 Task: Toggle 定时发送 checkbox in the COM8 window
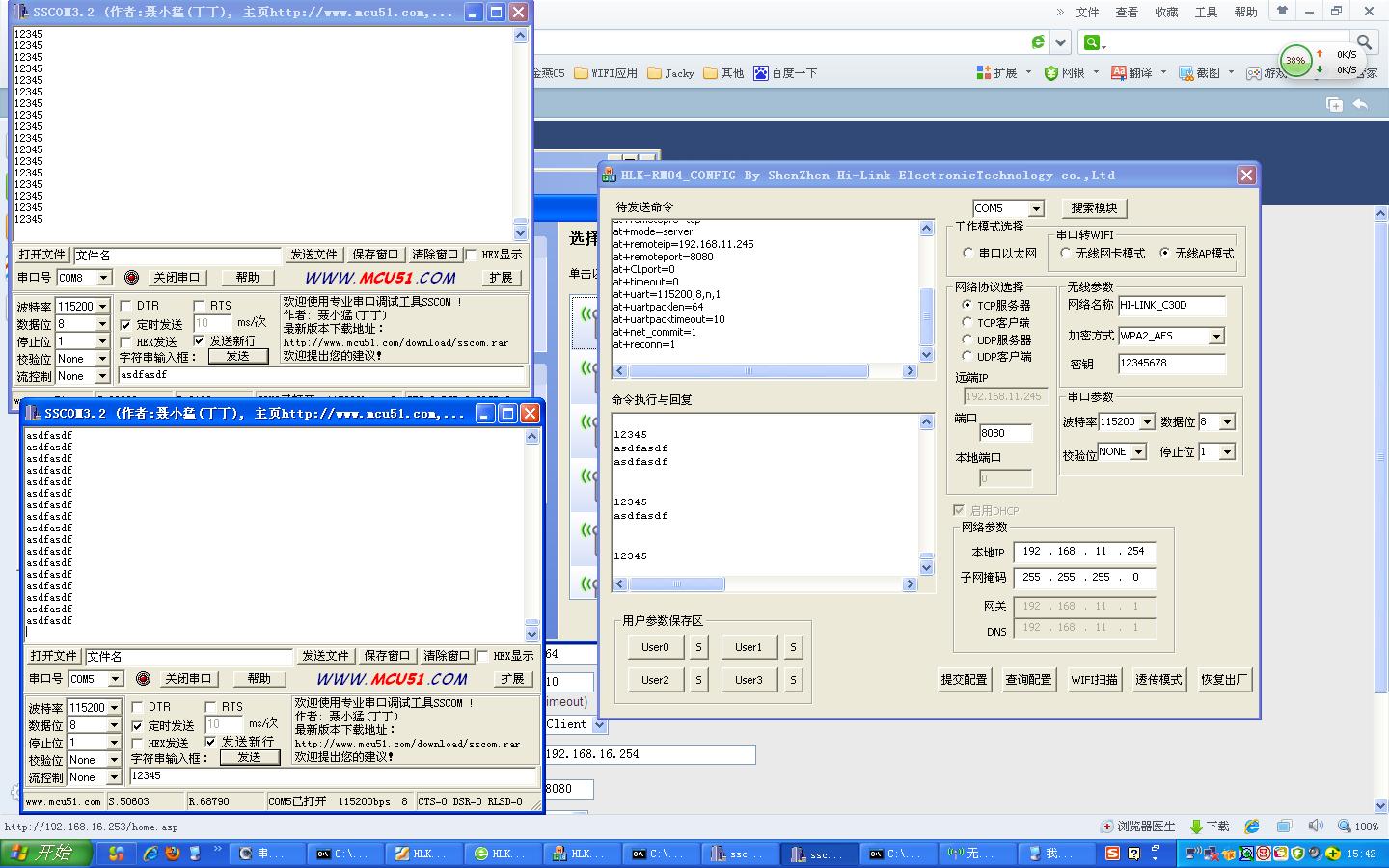click(x=125, y=325)
